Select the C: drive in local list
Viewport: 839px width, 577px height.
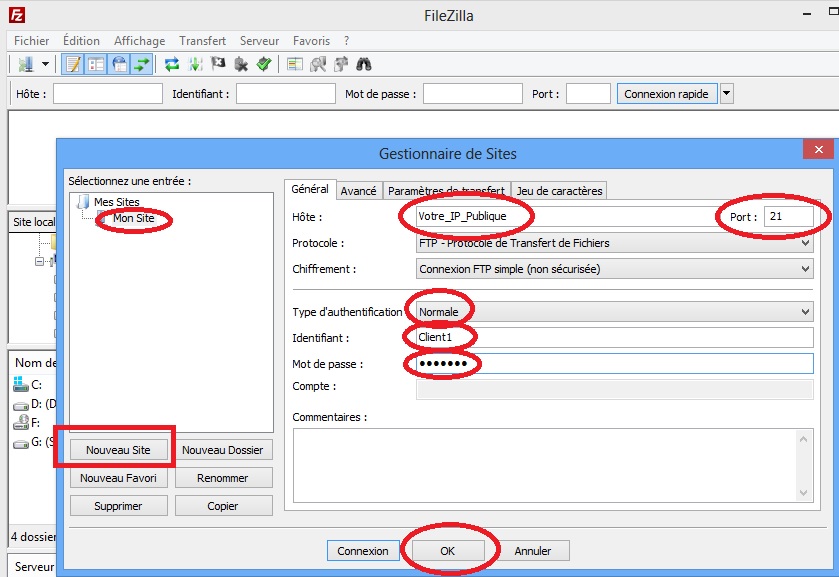click(28, 384)
